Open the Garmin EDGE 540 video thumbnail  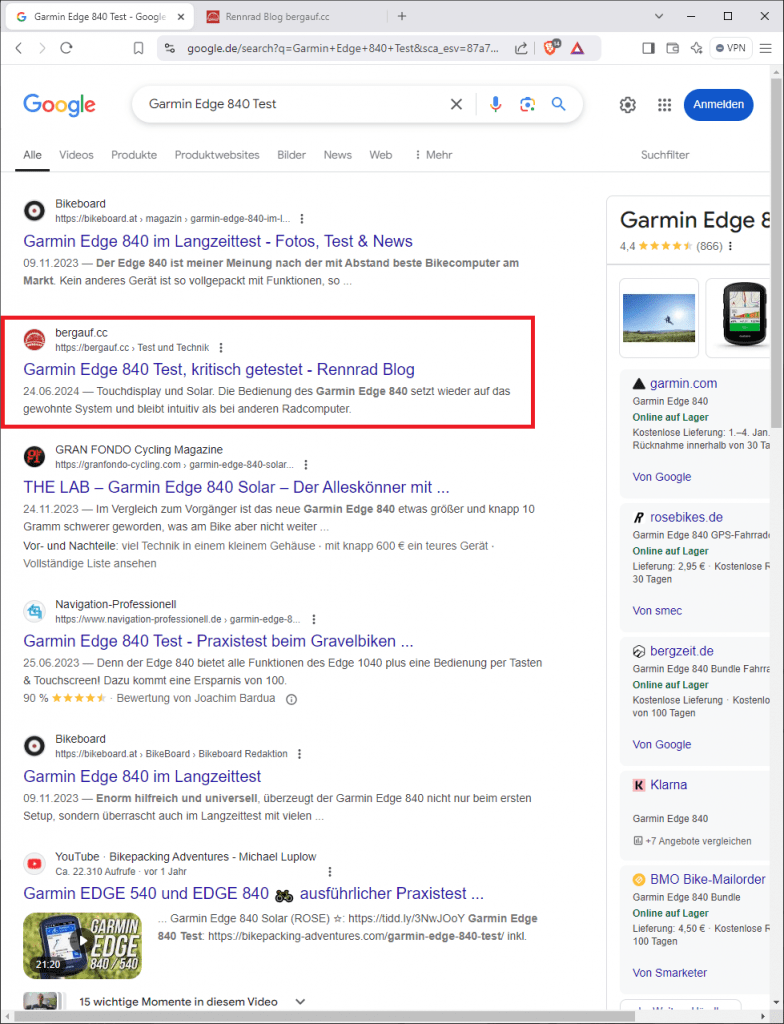tap(83, 945)
